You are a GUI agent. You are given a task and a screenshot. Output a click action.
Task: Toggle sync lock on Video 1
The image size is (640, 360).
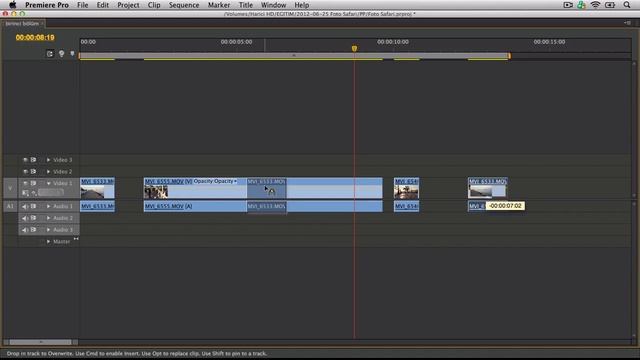click(33, 183)
